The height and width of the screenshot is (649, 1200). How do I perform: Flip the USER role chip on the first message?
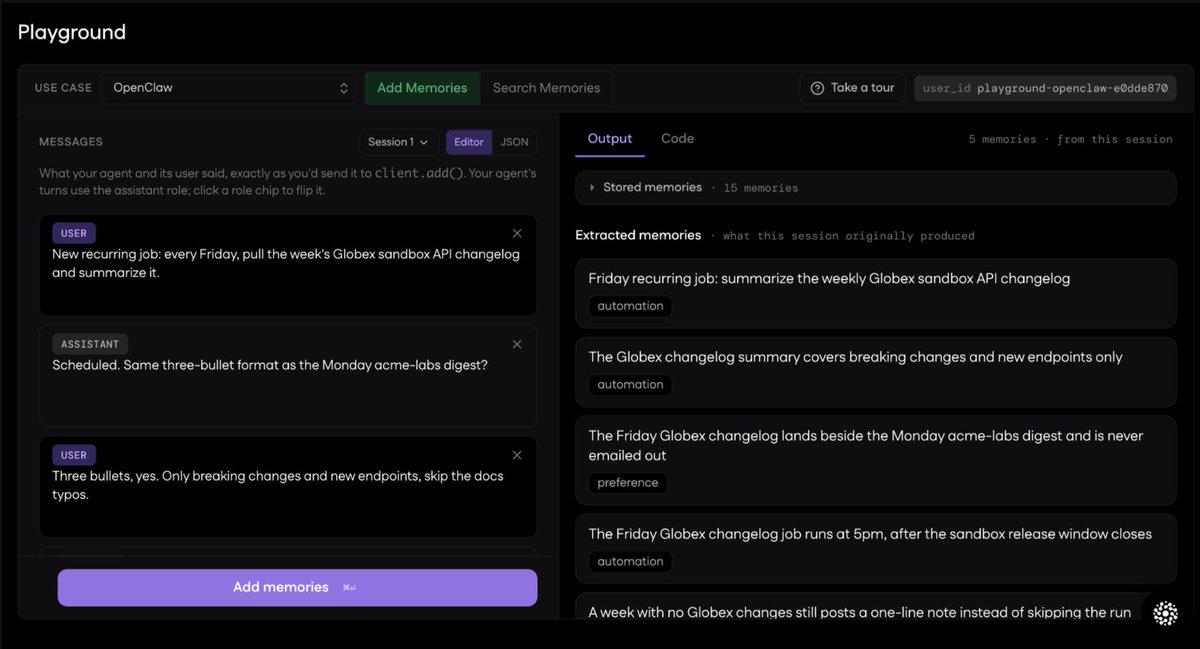pos(74,233)
